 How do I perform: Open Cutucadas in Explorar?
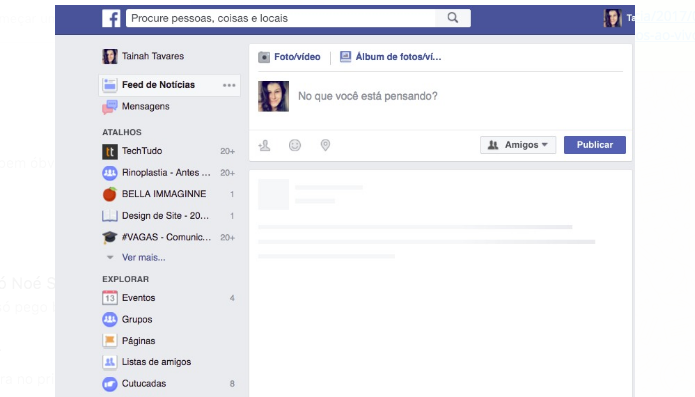[x=144, y=384]
